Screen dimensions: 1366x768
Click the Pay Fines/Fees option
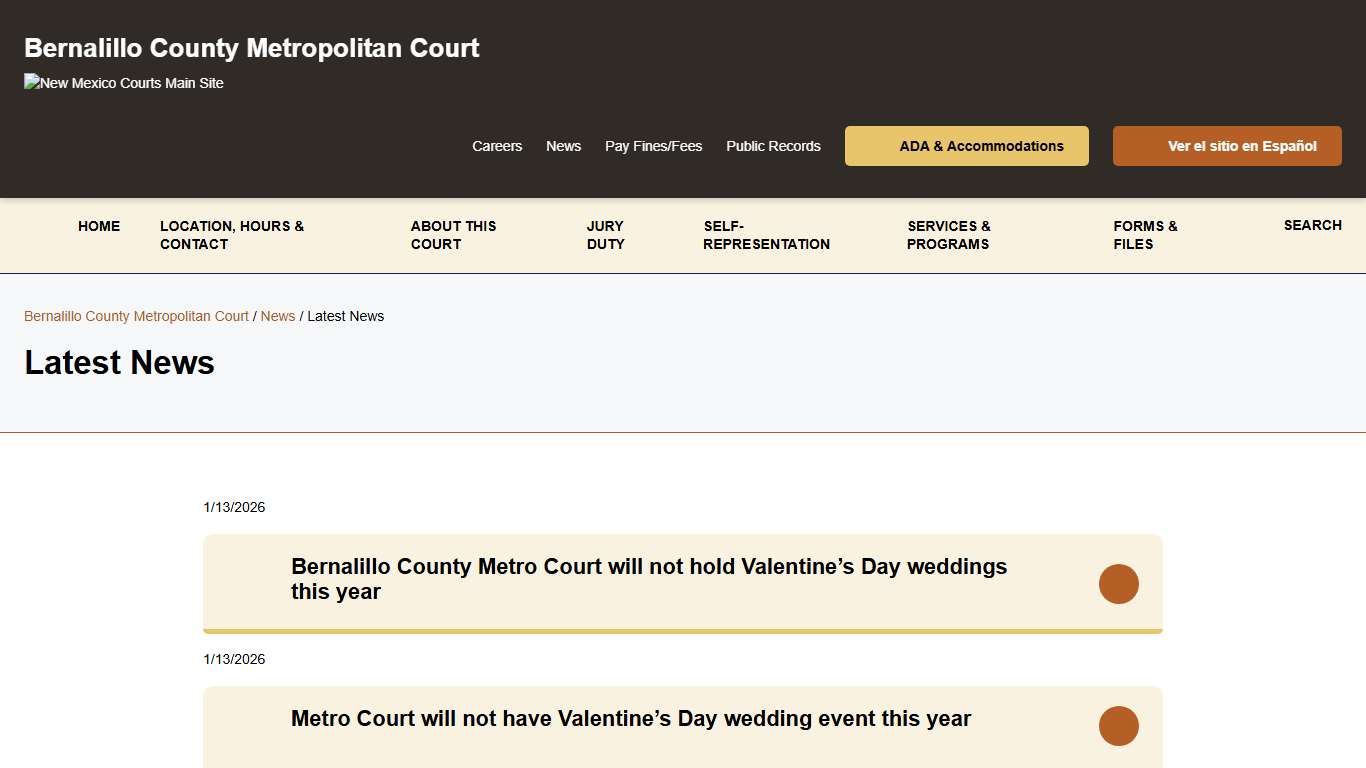point(653,146)
